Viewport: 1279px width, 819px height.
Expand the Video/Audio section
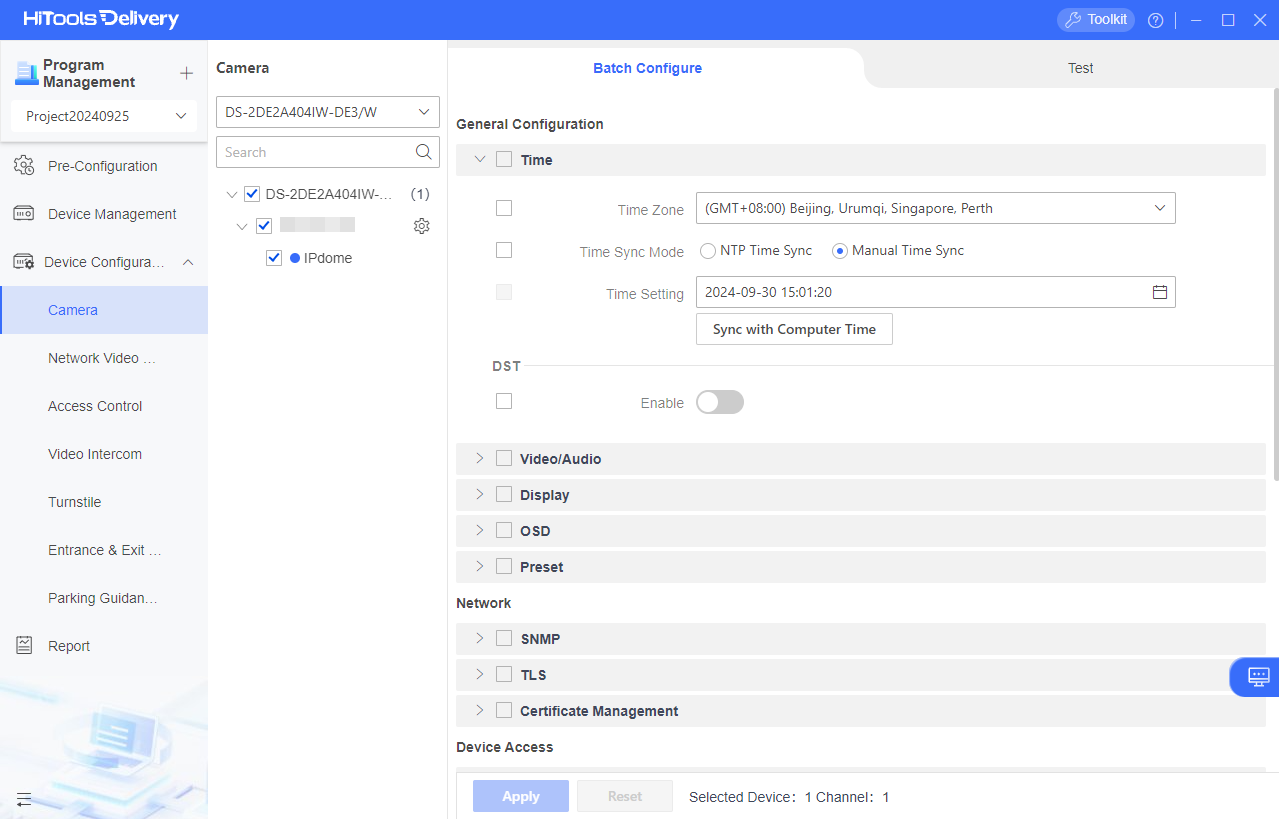tap(480, 459)
